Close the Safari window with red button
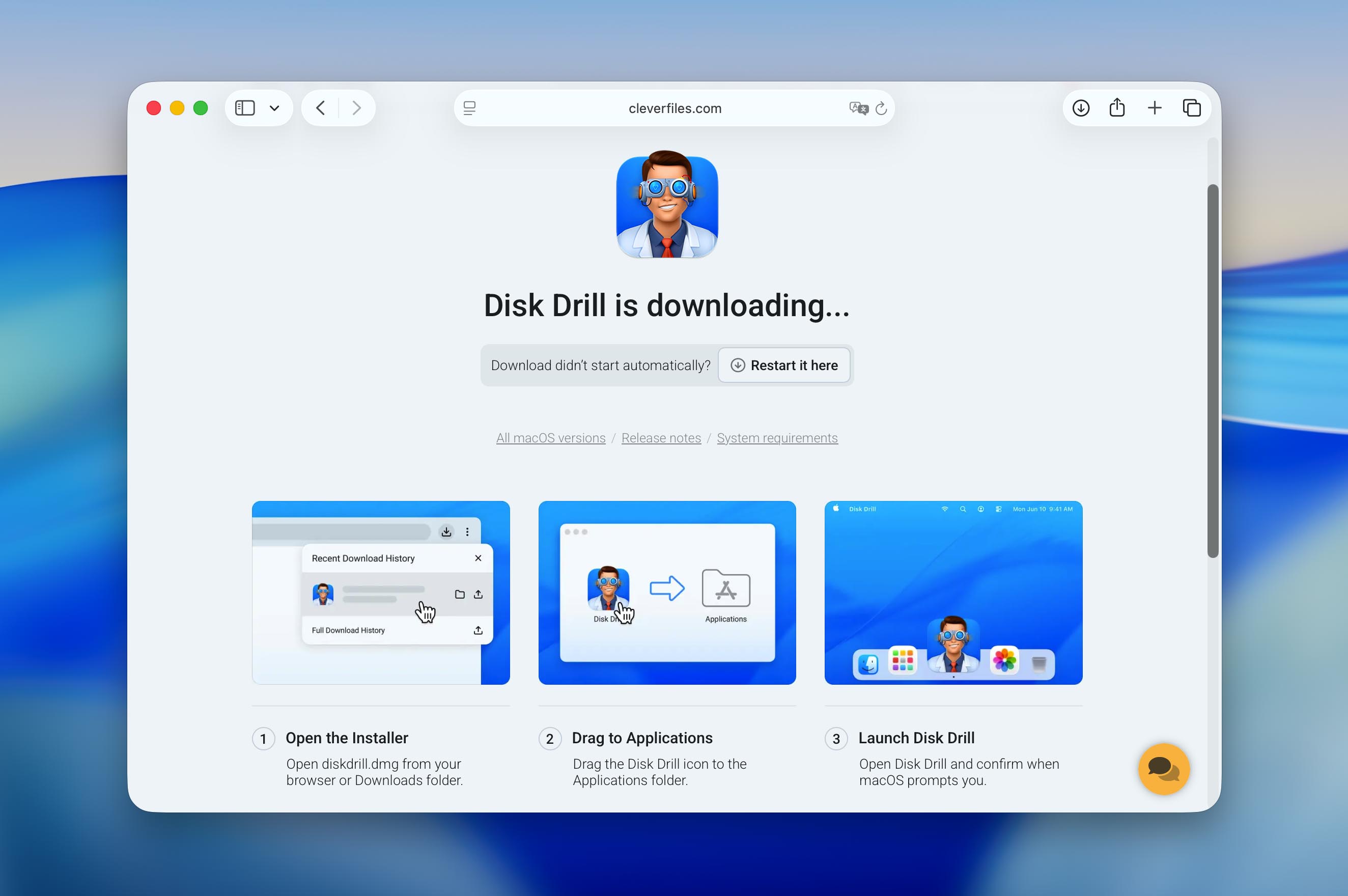Viewport: 1348px width, 896px height. point(154,108)
